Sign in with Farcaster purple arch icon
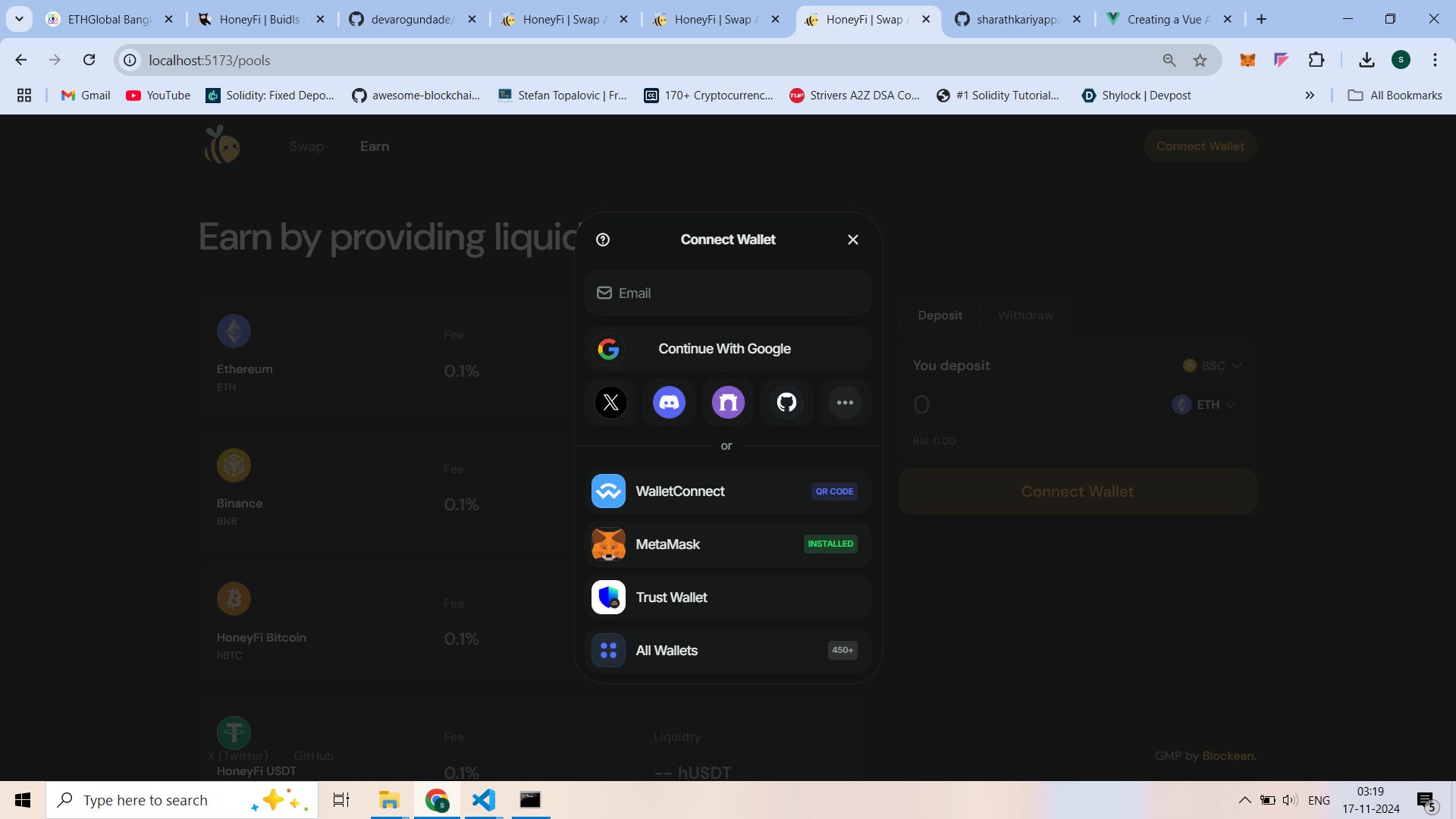 [x=728, y=403]
